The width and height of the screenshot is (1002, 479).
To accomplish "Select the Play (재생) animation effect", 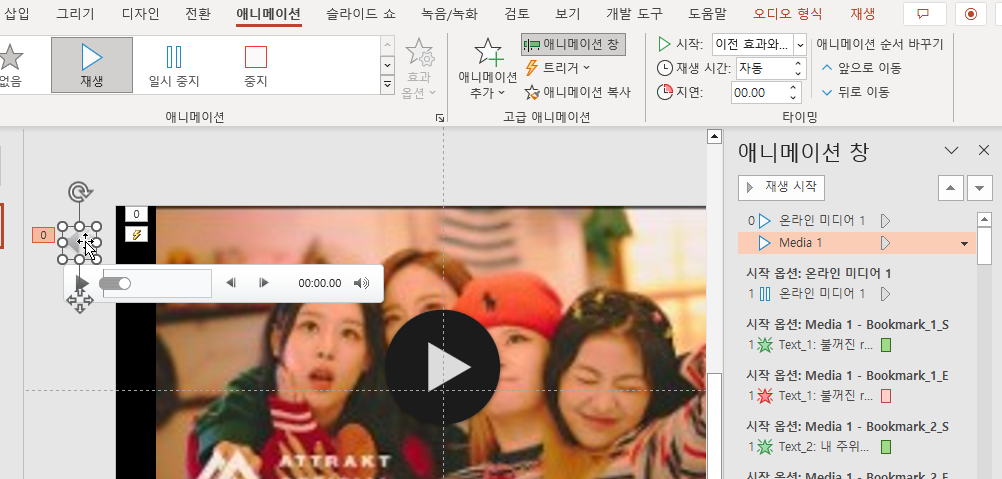I will tap(92, 65).
